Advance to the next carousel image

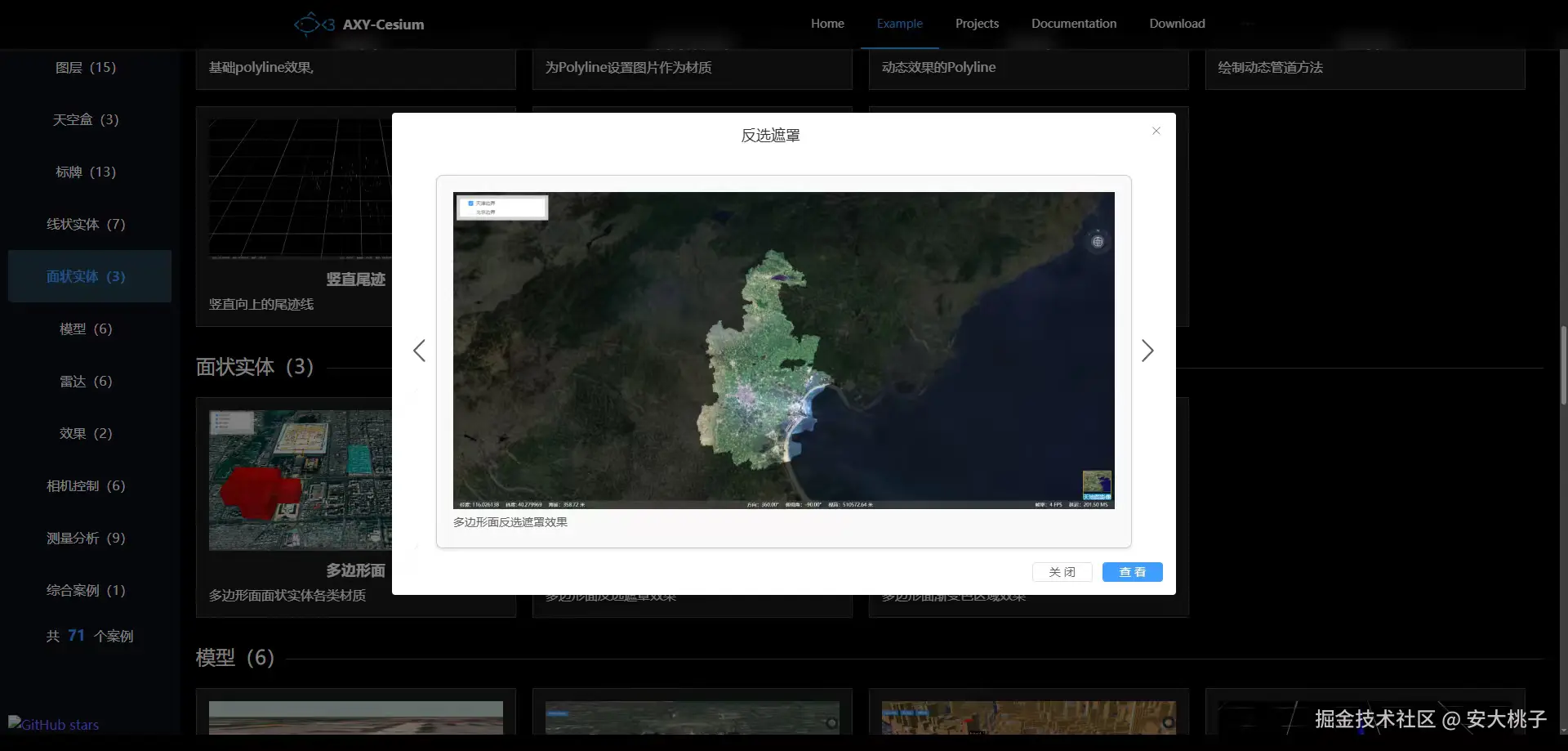[x=1147, y=351]
